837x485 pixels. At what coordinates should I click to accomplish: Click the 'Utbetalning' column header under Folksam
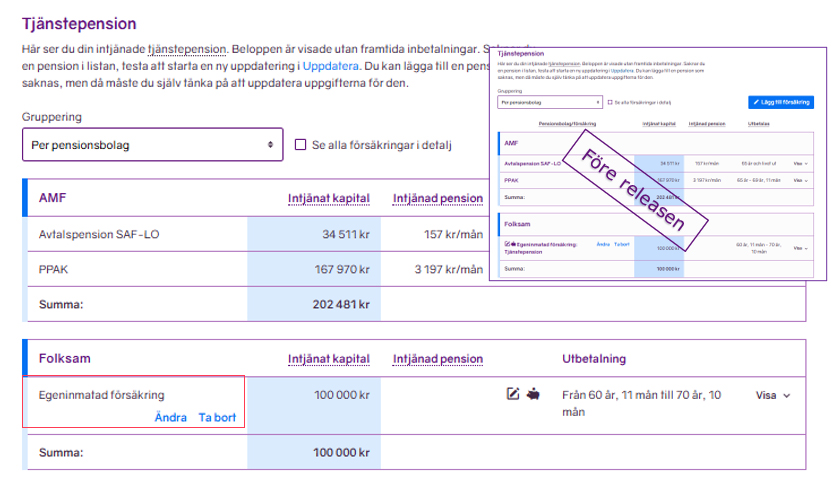click(594, 359)
